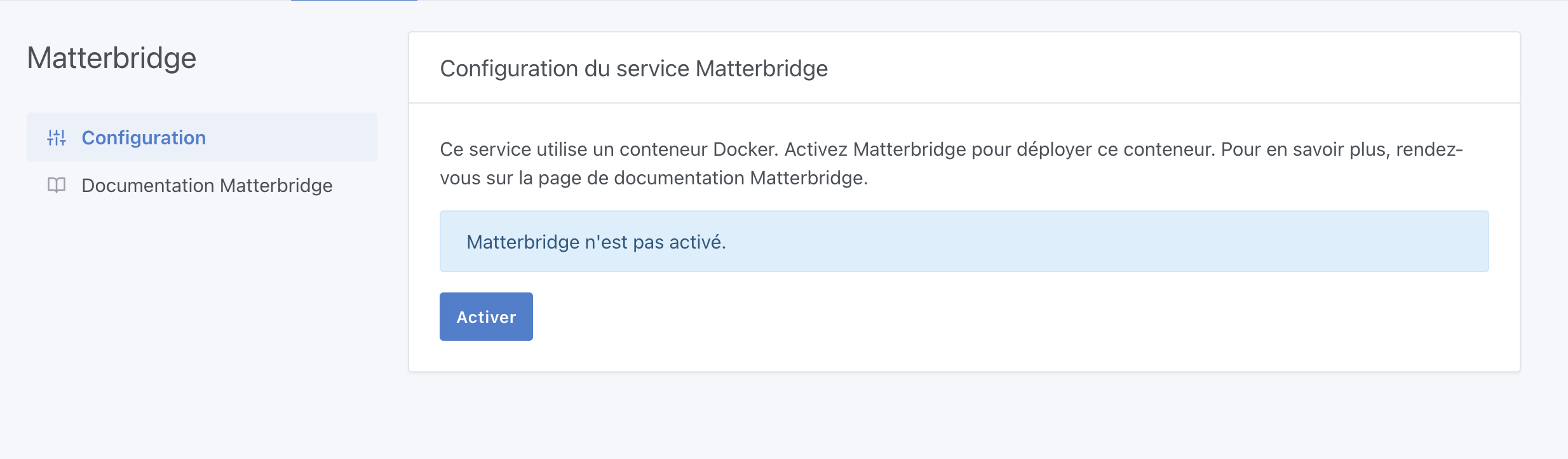1568x459 pixels.
Task: Select the highlighted Configuration sidebar row
Action: 201,137
